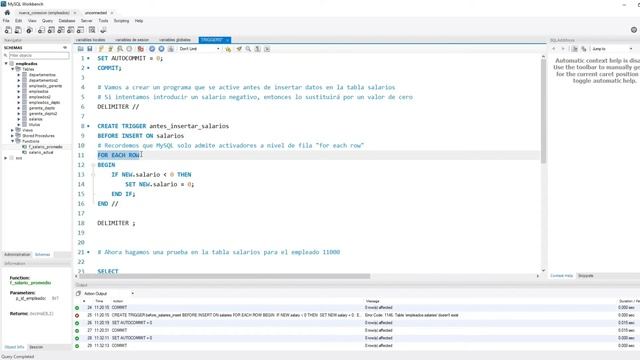Toggle invisible characters display

(258, 49)
